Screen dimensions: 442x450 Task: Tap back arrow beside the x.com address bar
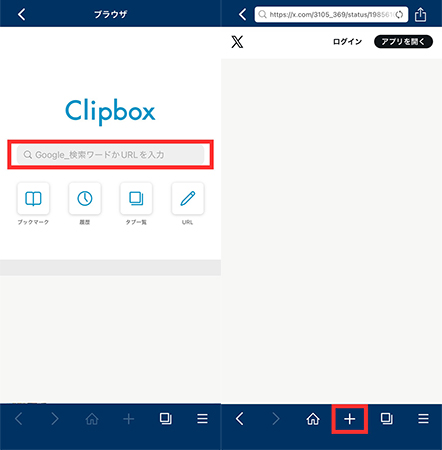click(x=243, y=14)
